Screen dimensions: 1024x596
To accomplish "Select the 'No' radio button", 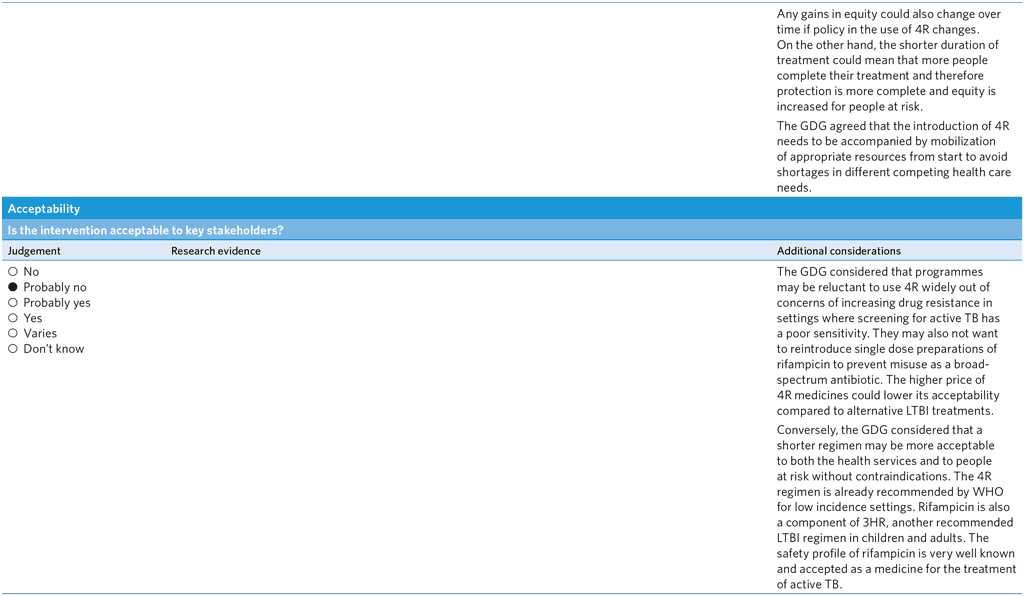I will tap(13, 272).
